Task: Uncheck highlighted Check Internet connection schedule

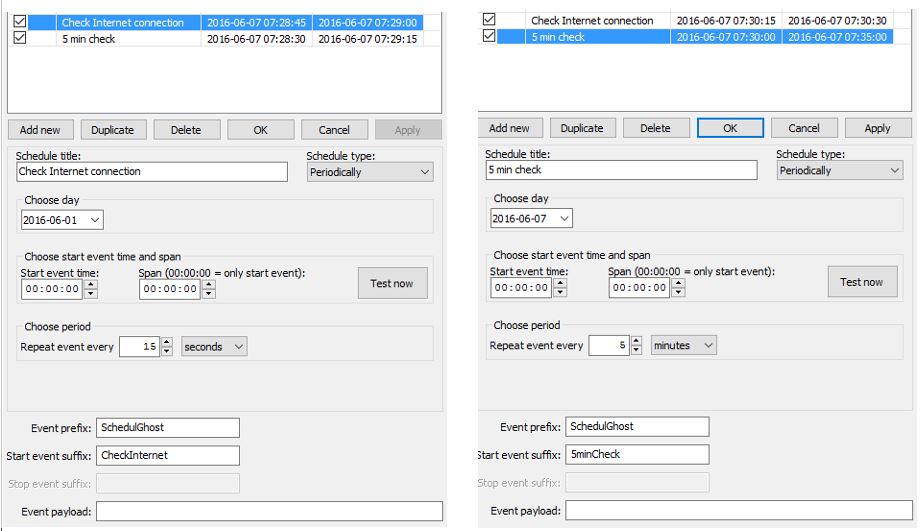Action: (20, 22)
